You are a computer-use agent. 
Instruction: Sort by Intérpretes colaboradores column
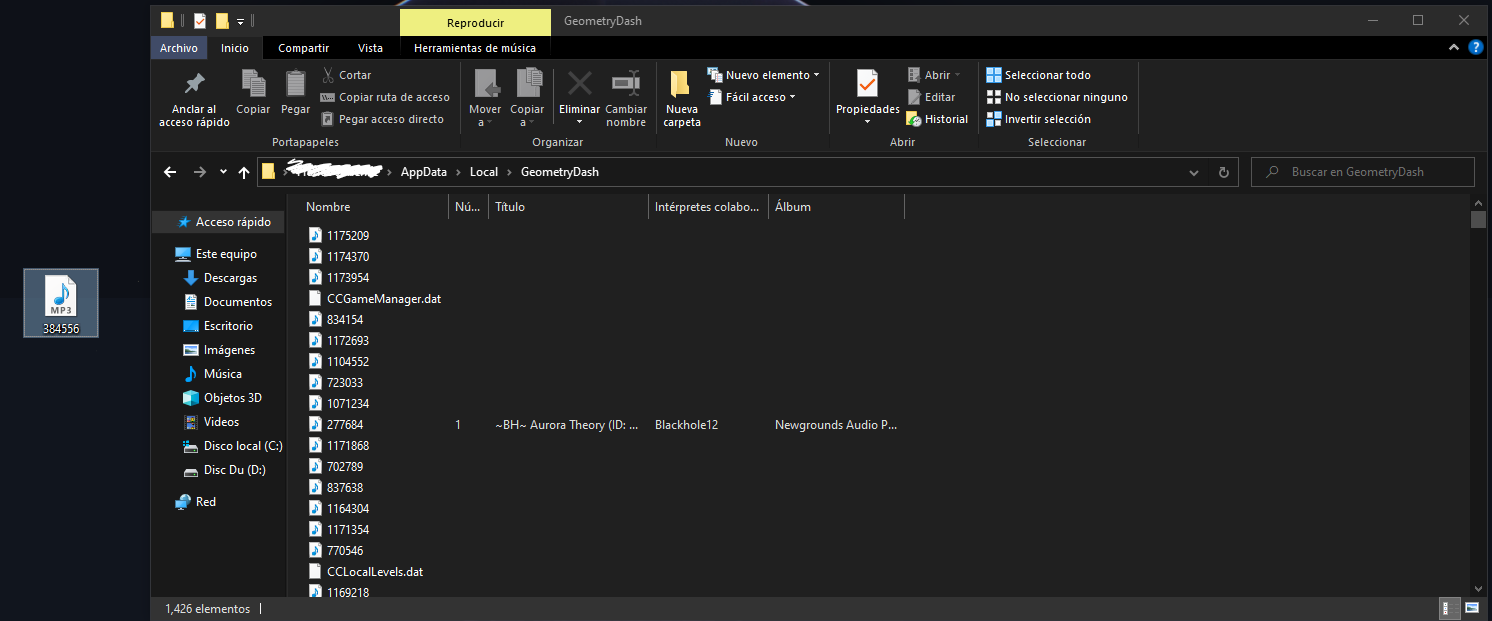coord(708,207)
